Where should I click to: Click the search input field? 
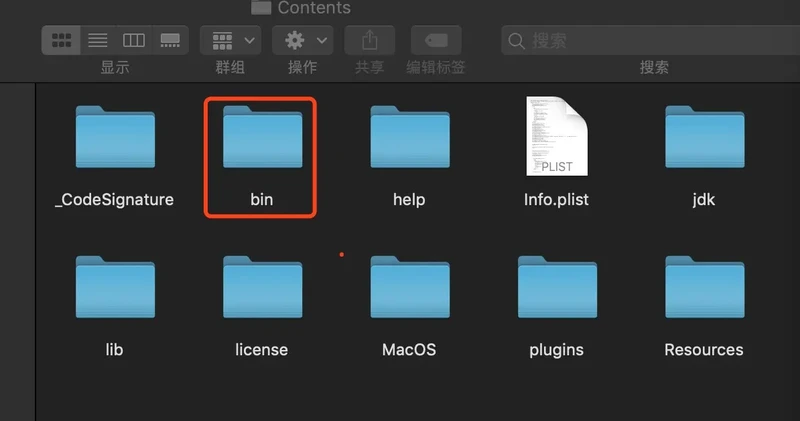(650, 40)
